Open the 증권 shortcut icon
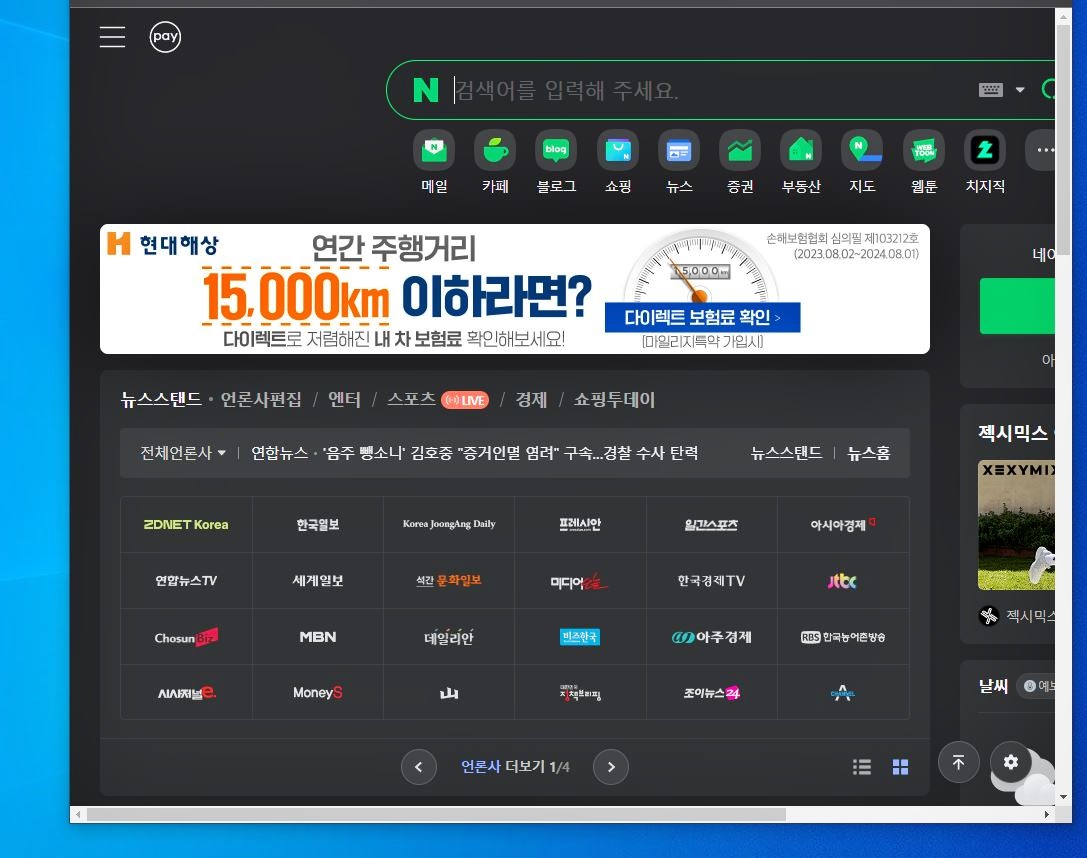The height and width of the screenshot is (858, 1087). tap(740, 150)
